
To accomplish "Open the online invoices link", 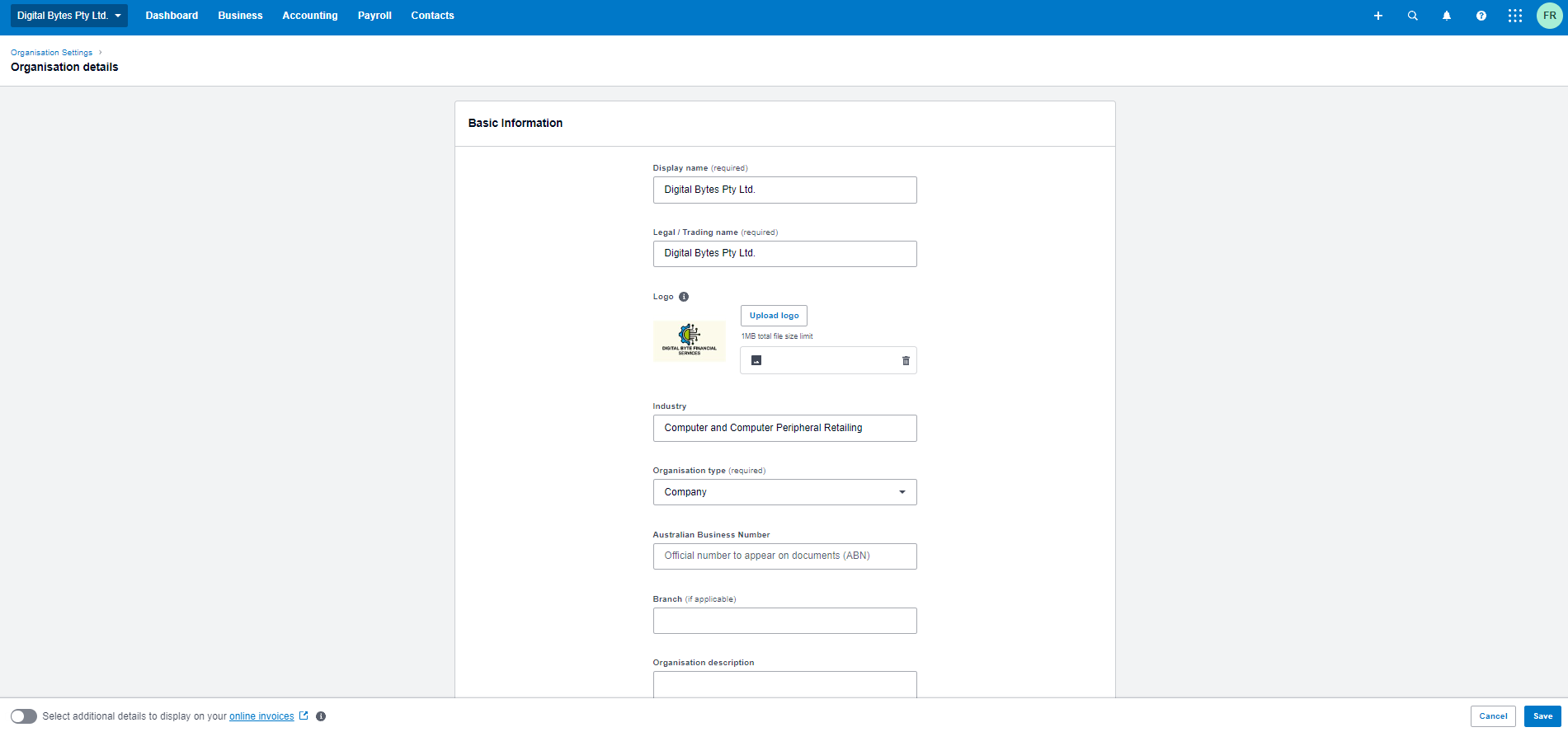I will (261, 716).
